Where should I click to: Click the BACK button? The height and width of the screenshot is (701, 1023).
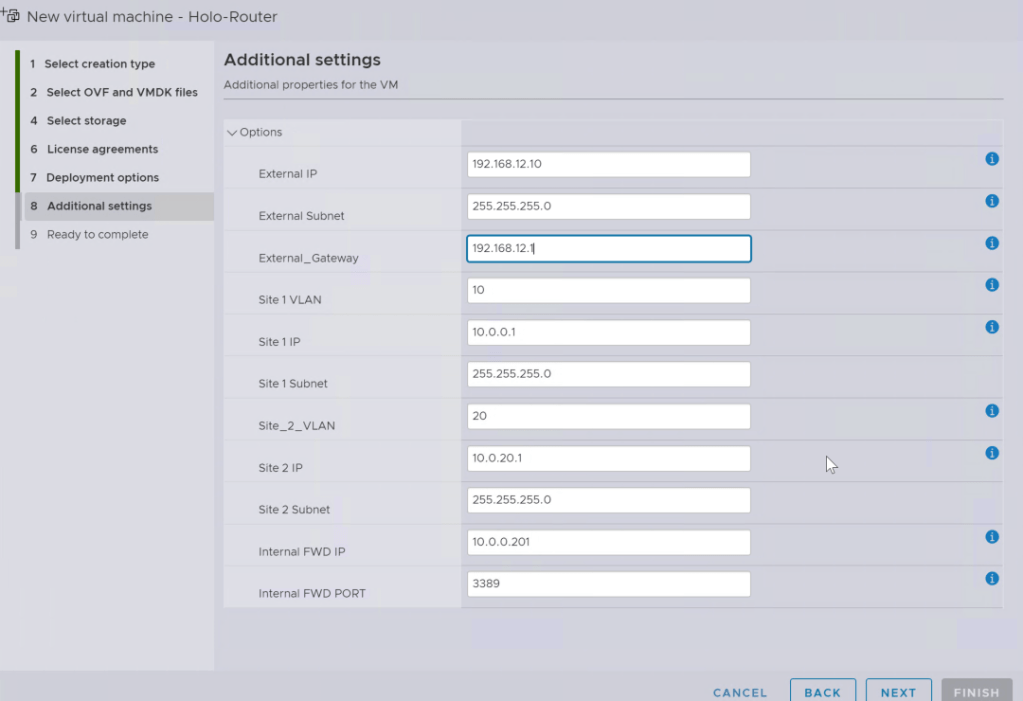(x=822, y=692)
